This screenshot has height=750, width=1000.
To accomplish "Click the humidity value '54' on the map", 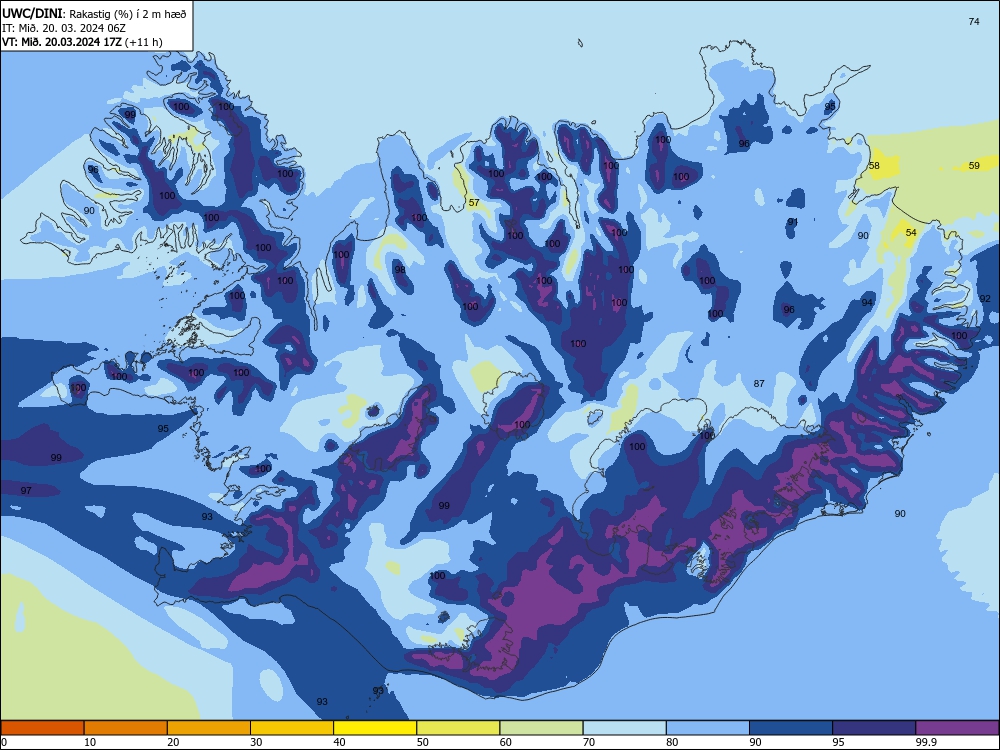I will pyautogui.click(x=911, y=233).
